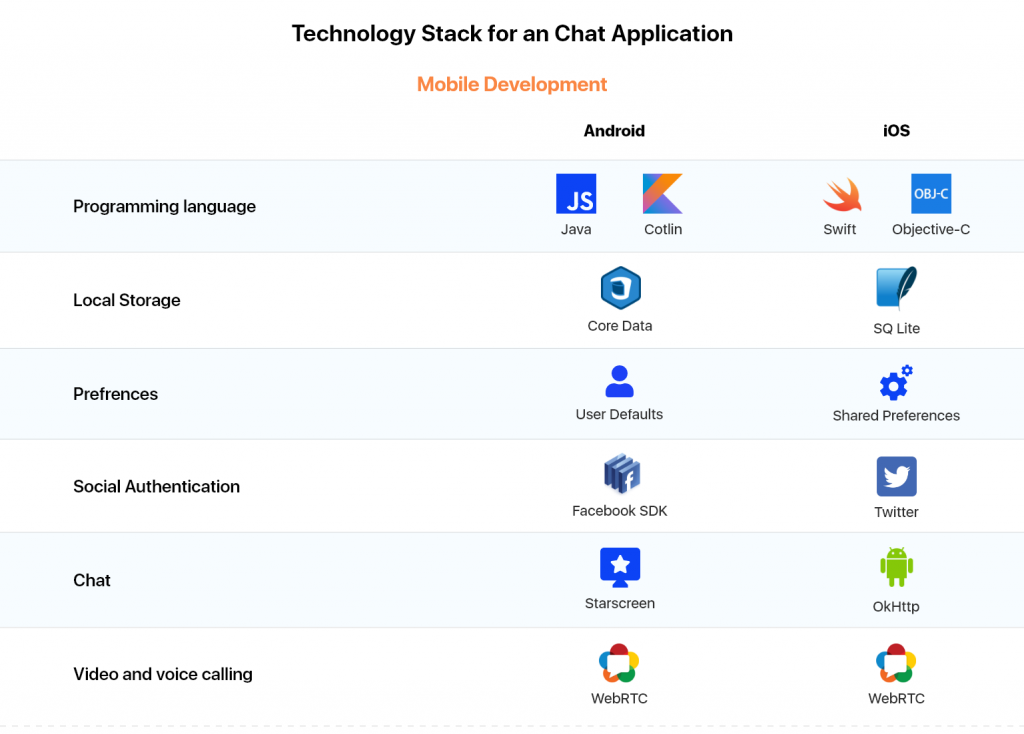Image resolution: width=1024 pixels, height=734 pixels.
Task: Click the orange Swift bird icon
Action: click(x=842, y=195)
